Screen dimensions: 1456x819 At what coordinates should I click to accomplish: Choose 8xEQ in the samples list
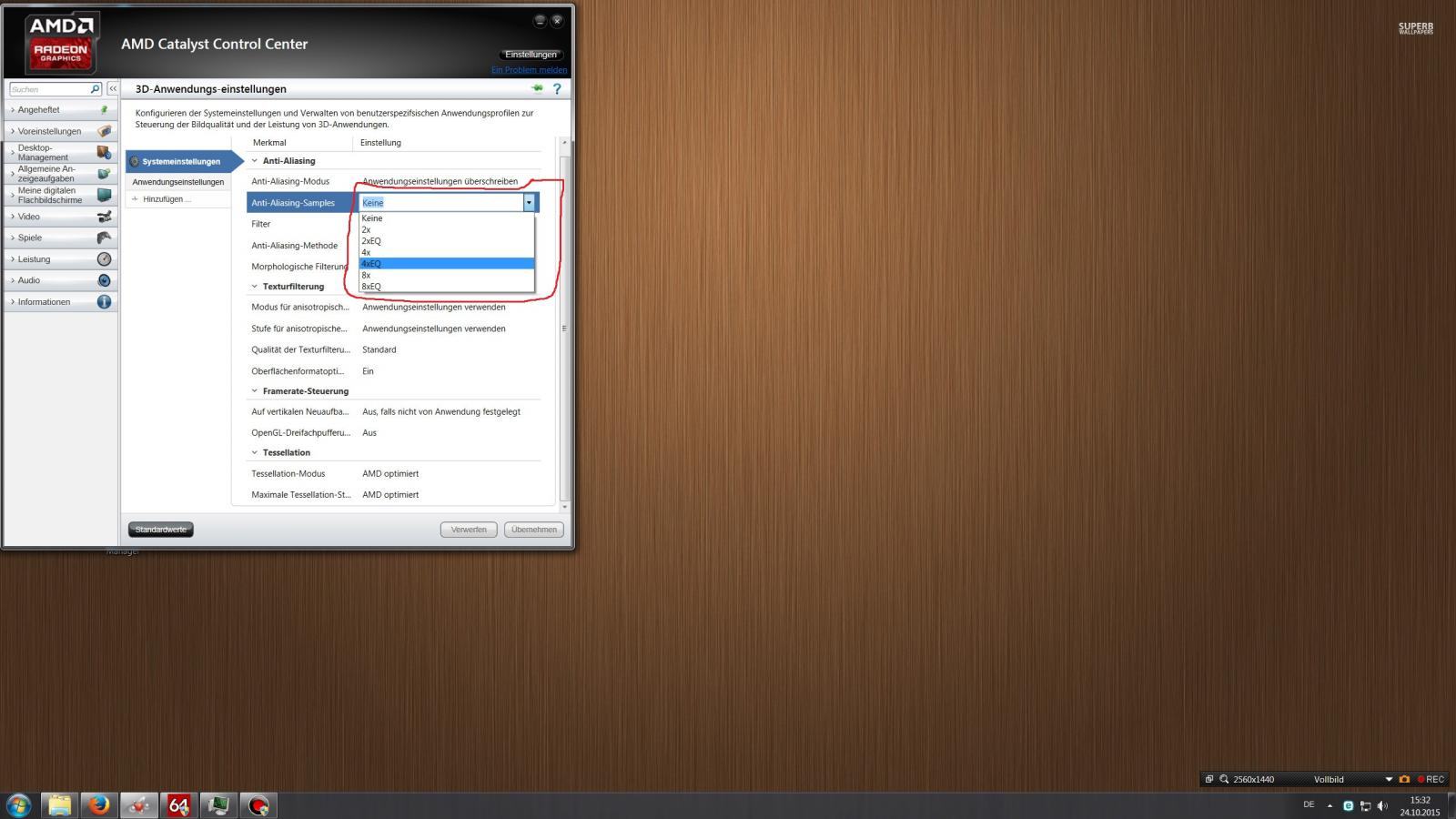pyautogui.click(x=446, y=287)
